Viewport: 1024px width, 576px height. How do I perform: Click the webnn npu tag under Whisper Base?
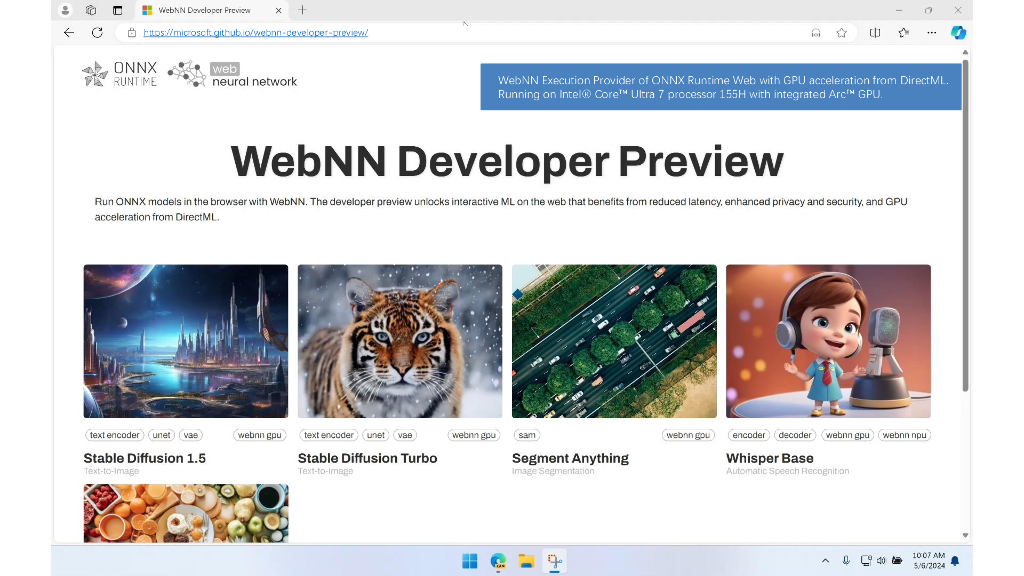904,435
